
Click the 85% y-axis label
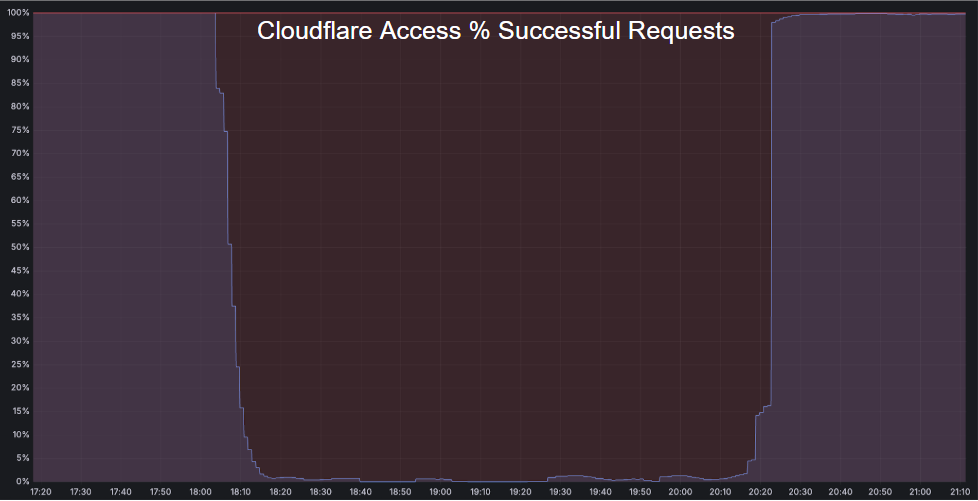click(x=21, y=83)
